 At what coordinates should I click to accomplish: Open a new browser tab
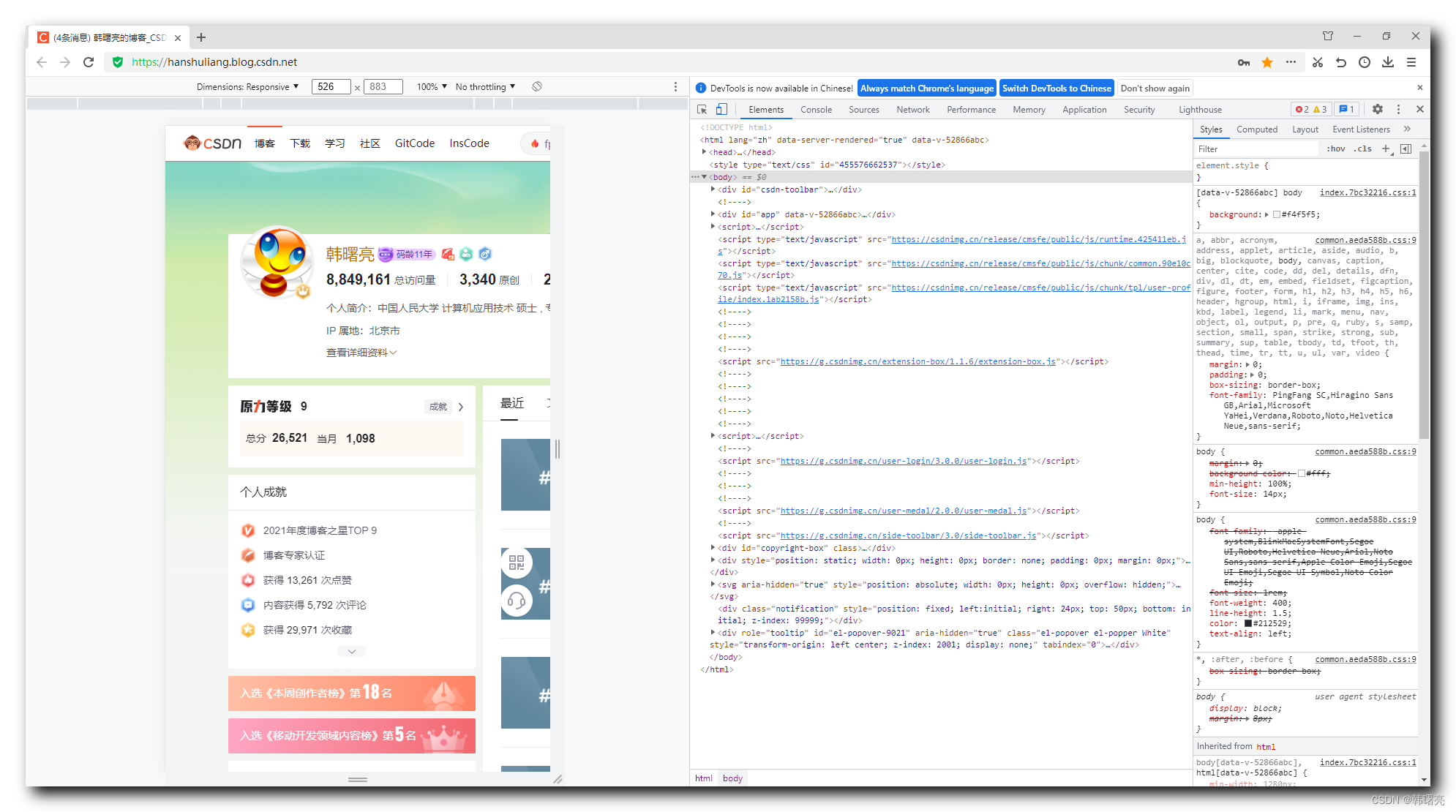coord(201,37)
